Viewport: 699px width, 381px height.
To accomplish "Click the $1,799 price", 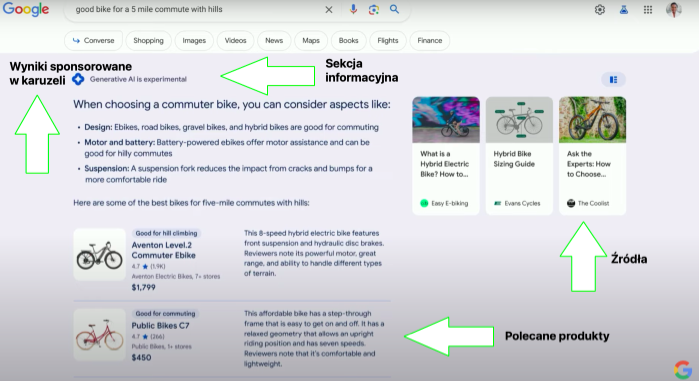I will (144, 287).
